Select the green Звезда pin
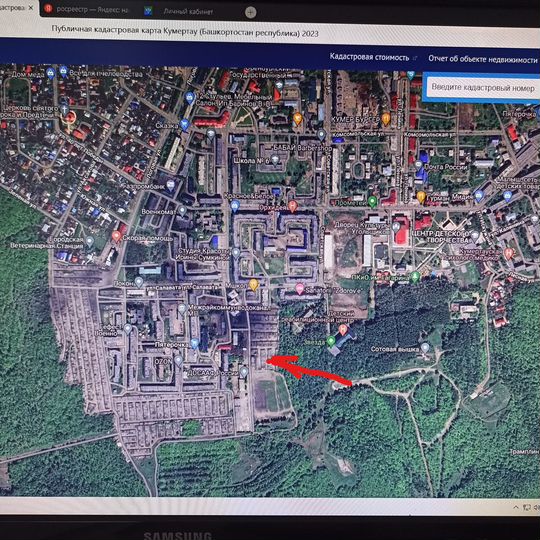Image resolution: width=540 pixels, height=540 pixels. (331, 341)
